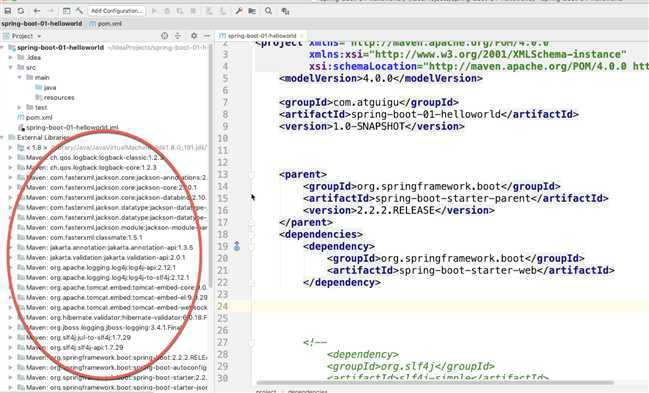649x393 pixels.
Task: Click spring-boot-01-helloworld breadcrumb in navigation bar
Action: pyautogui.click(x=42, y=24)
